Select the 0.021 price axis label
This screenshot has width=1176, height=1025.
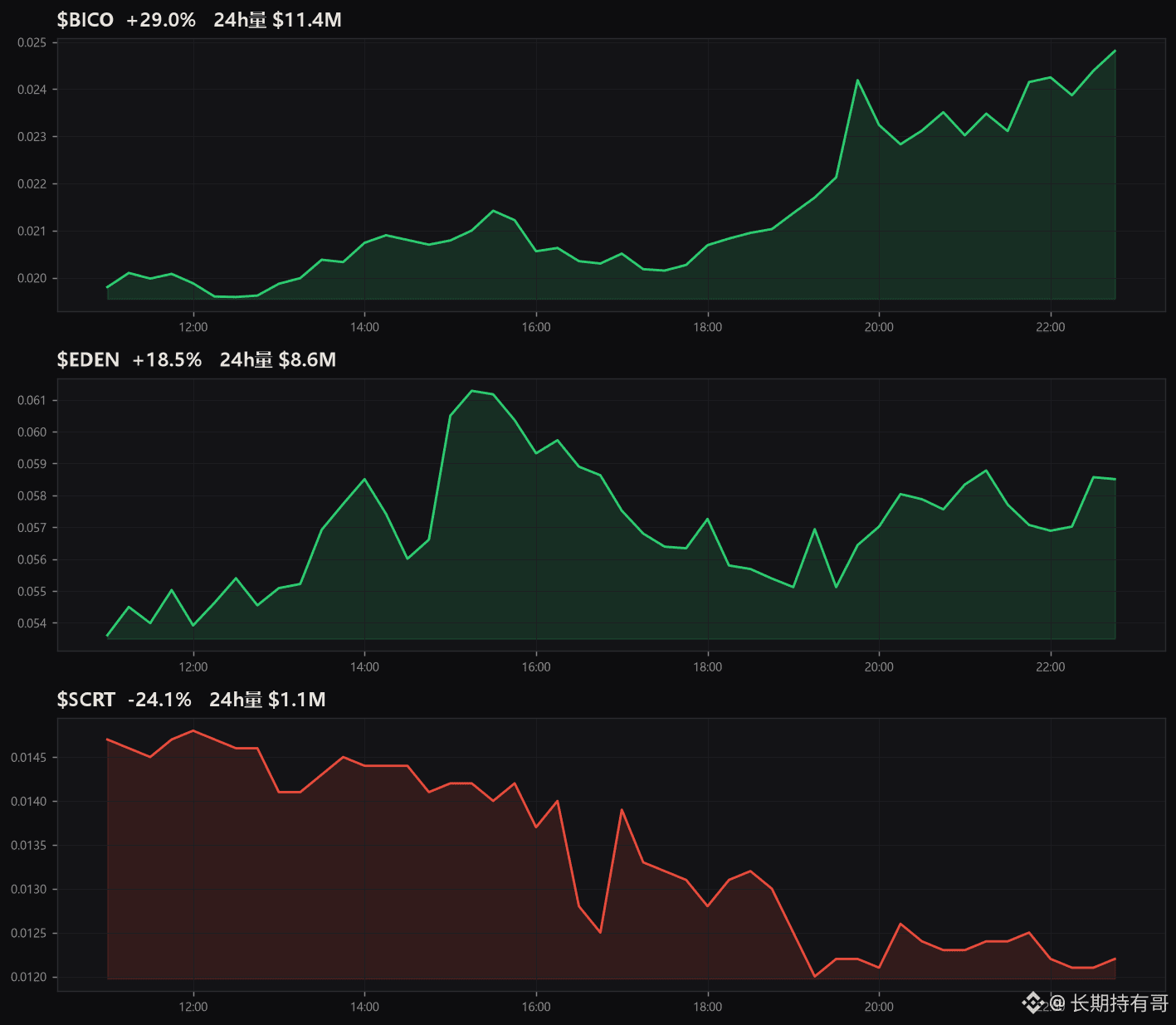(32, 231)
